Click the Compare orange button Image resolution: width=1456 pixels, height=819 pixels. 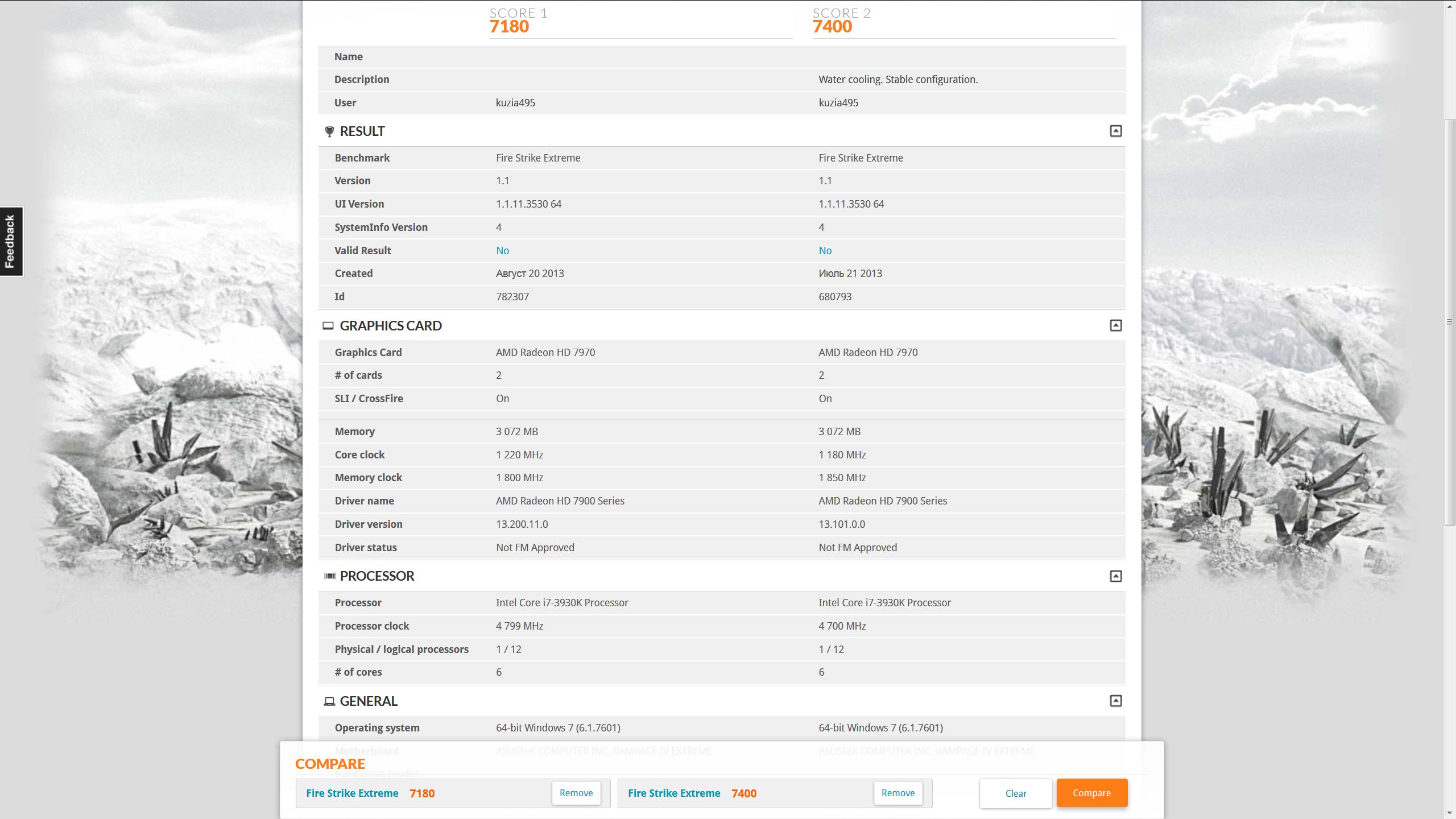point(1091,793)
